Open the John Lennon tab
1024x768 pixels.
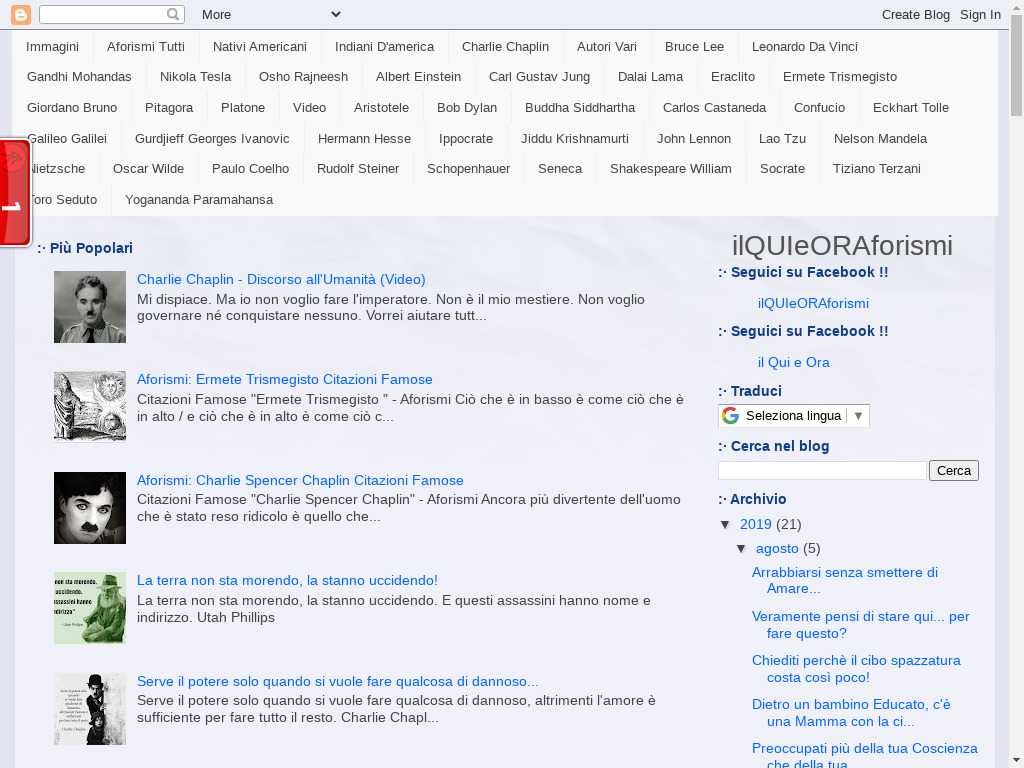point(694,138)
